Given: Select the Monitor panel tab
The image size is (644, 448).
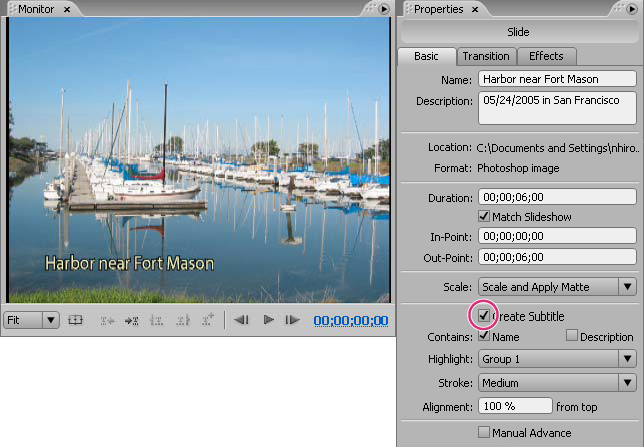Looking at the screenshot, I should coord(36,9).
